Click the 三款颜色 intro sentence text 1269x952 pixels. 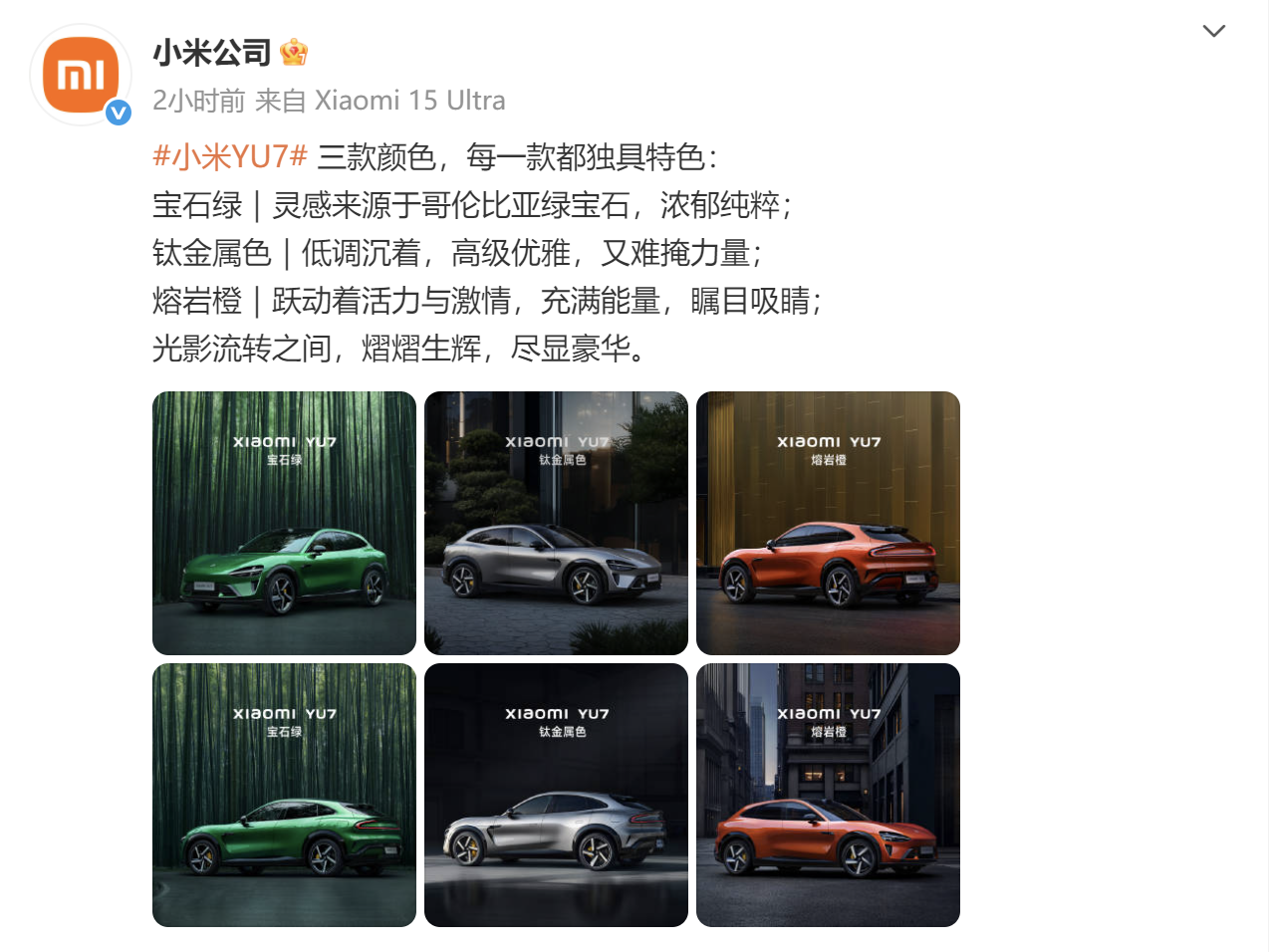point(518,156)
